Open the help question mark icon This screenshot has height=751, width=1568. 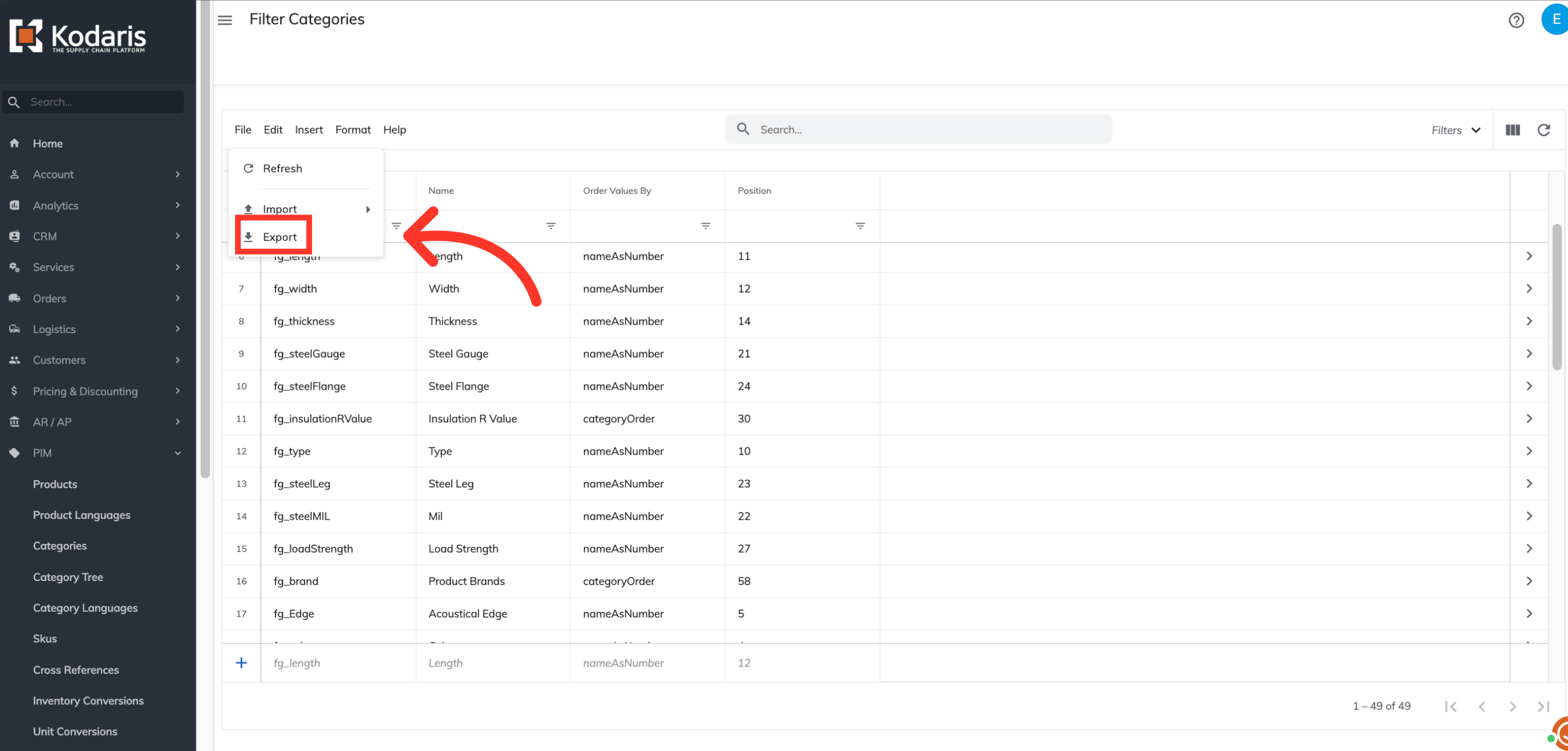click(1516, 21)
